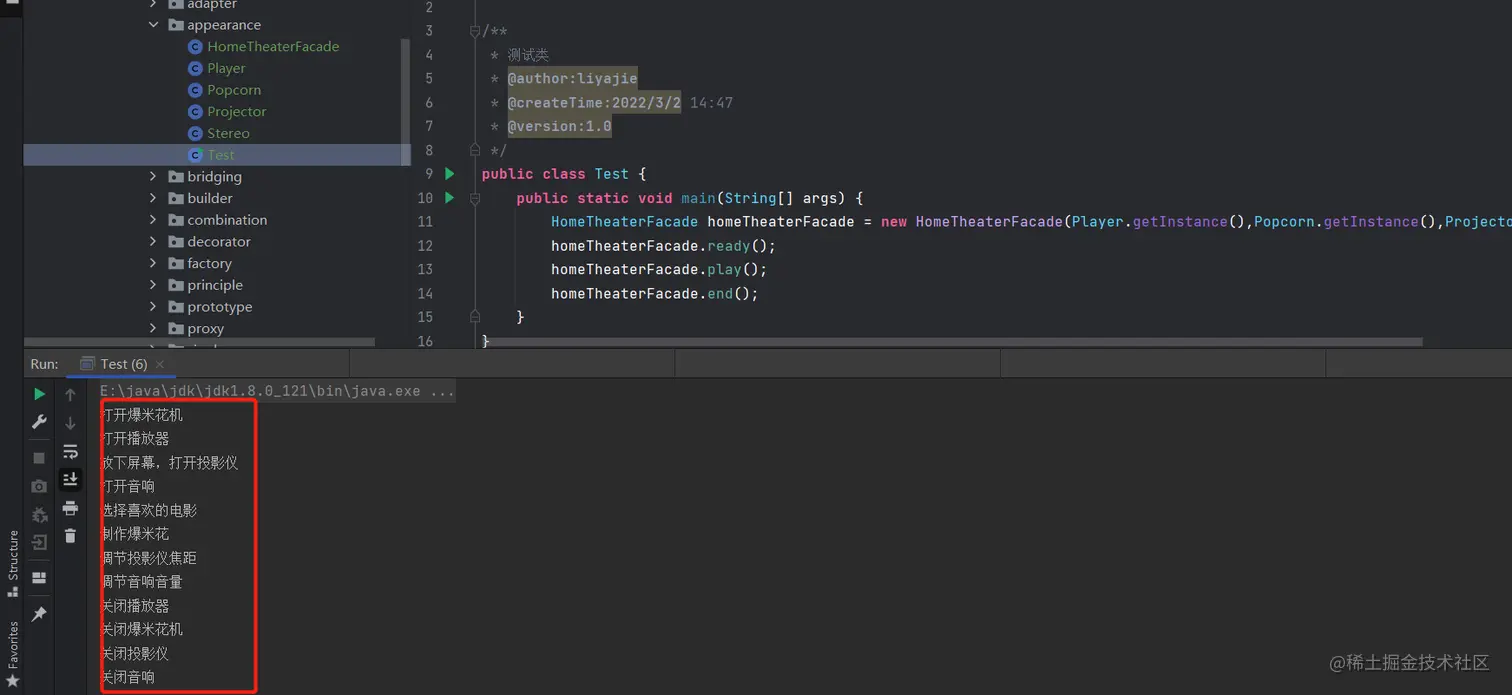Expand the builder folder chevron
Viewport: 1512px width, 695px height.
153,198
